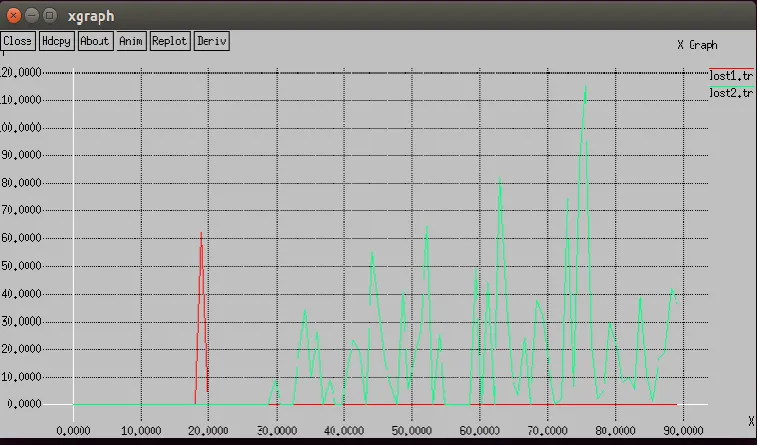Click the xgraph window title

click(91, 16)
